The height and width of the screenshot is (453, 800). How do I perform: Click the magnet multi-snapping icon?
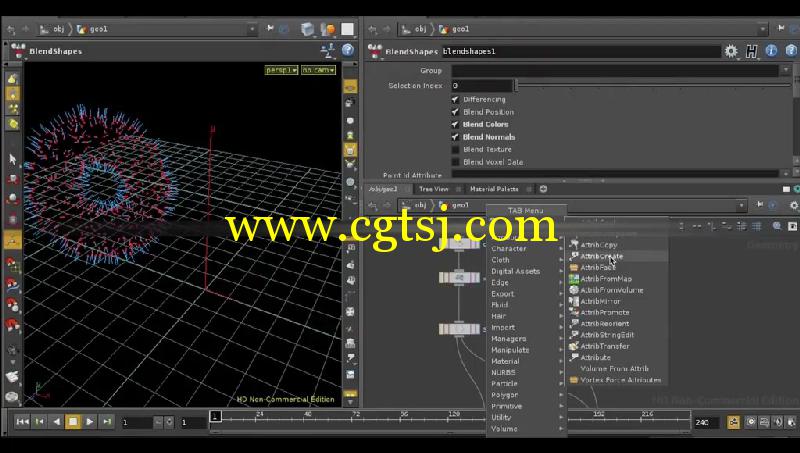(12, 324)
